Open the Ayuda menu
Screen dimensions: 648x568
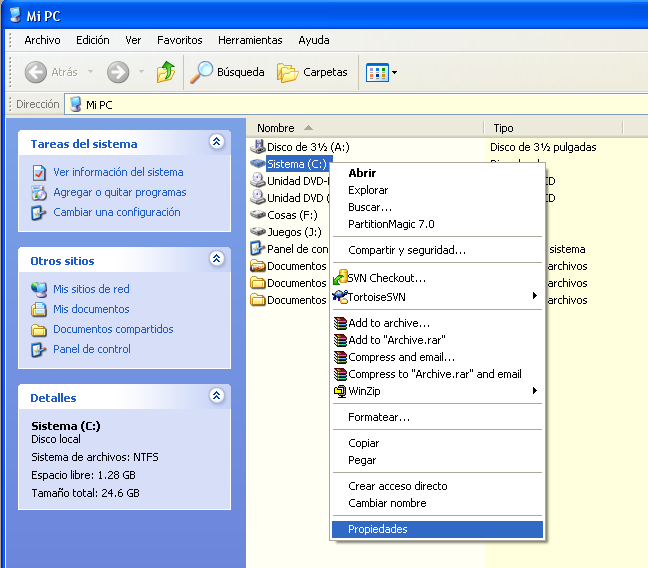[314, 40]
